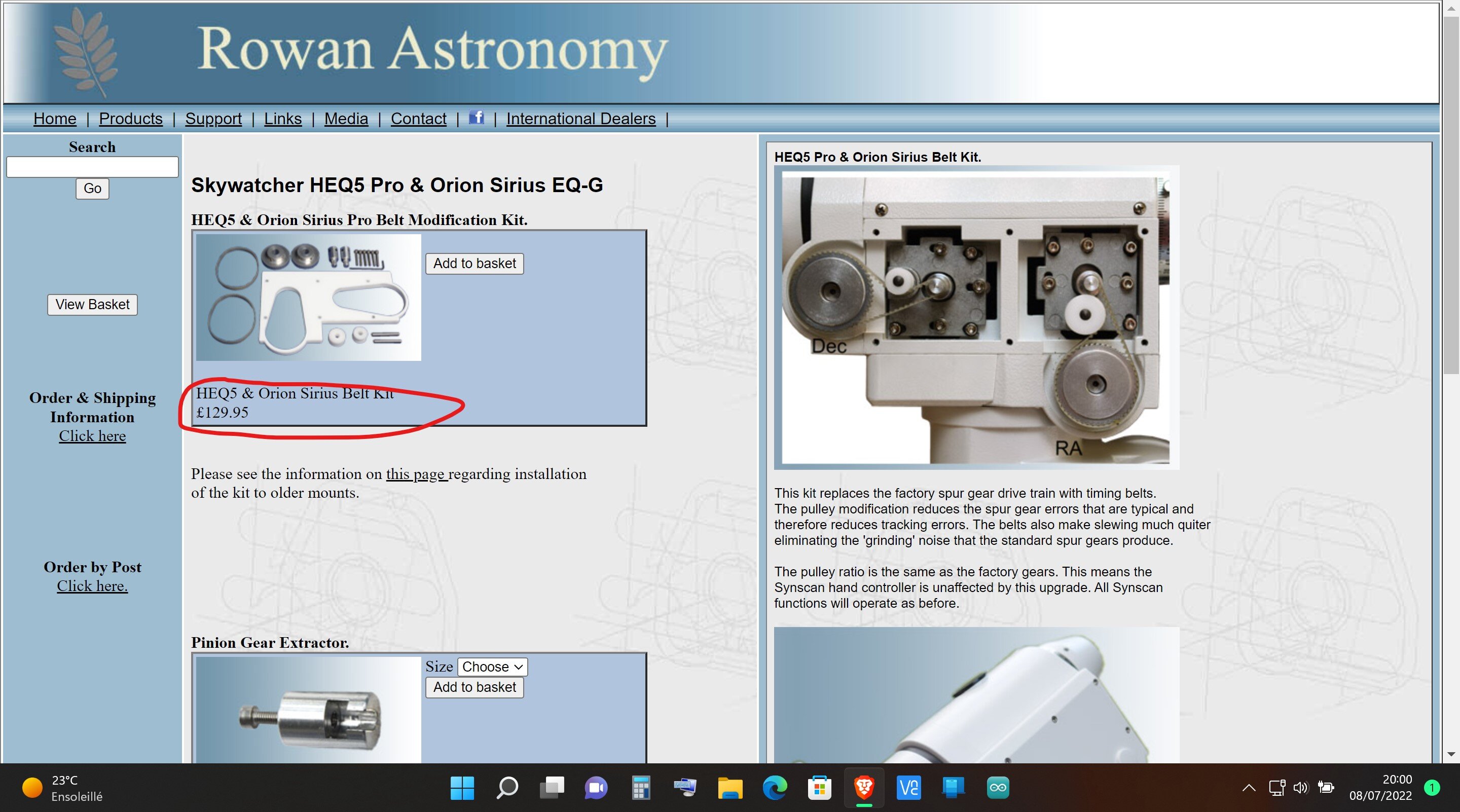
Task: Open Microsoft Edge taskbar icon
Action: pos(774,788)
